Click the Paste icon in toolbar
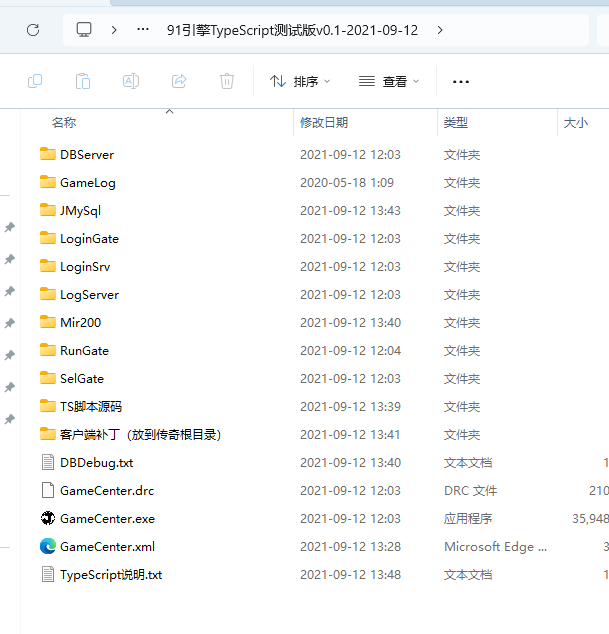This screenshot has height=634, width=609. tap(83, 81)
